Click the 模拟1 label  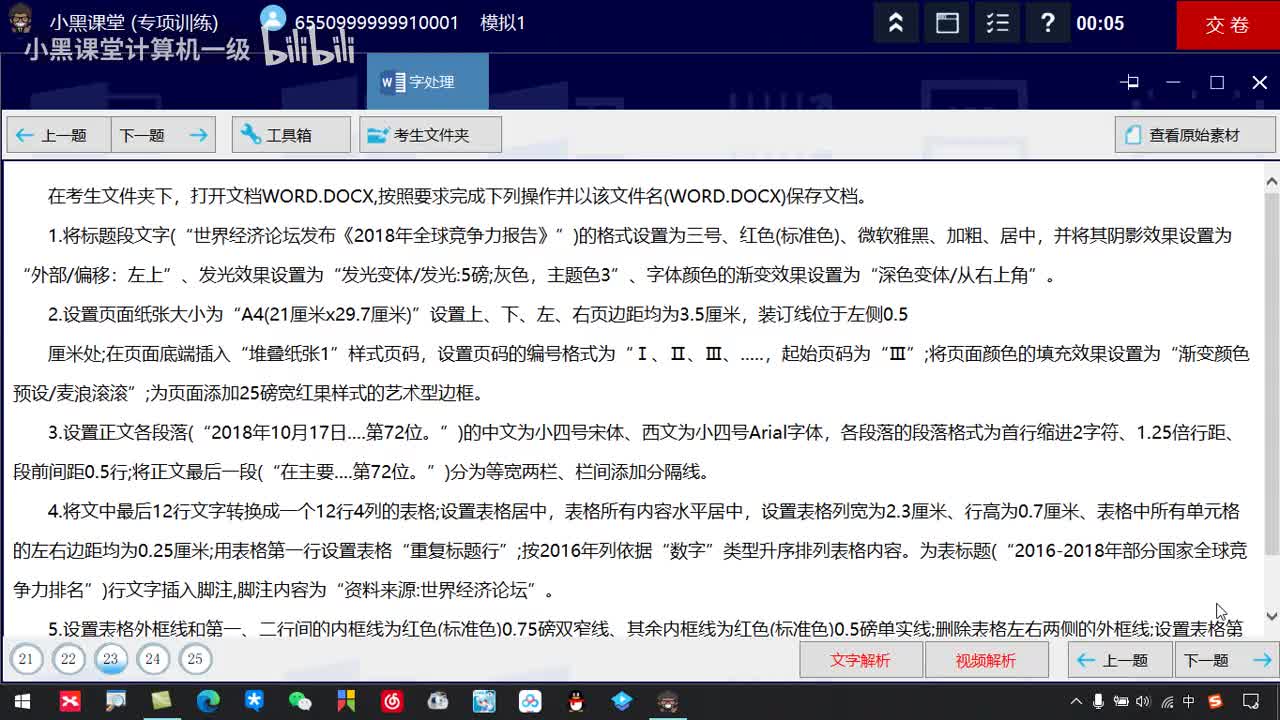coord(503,23)
